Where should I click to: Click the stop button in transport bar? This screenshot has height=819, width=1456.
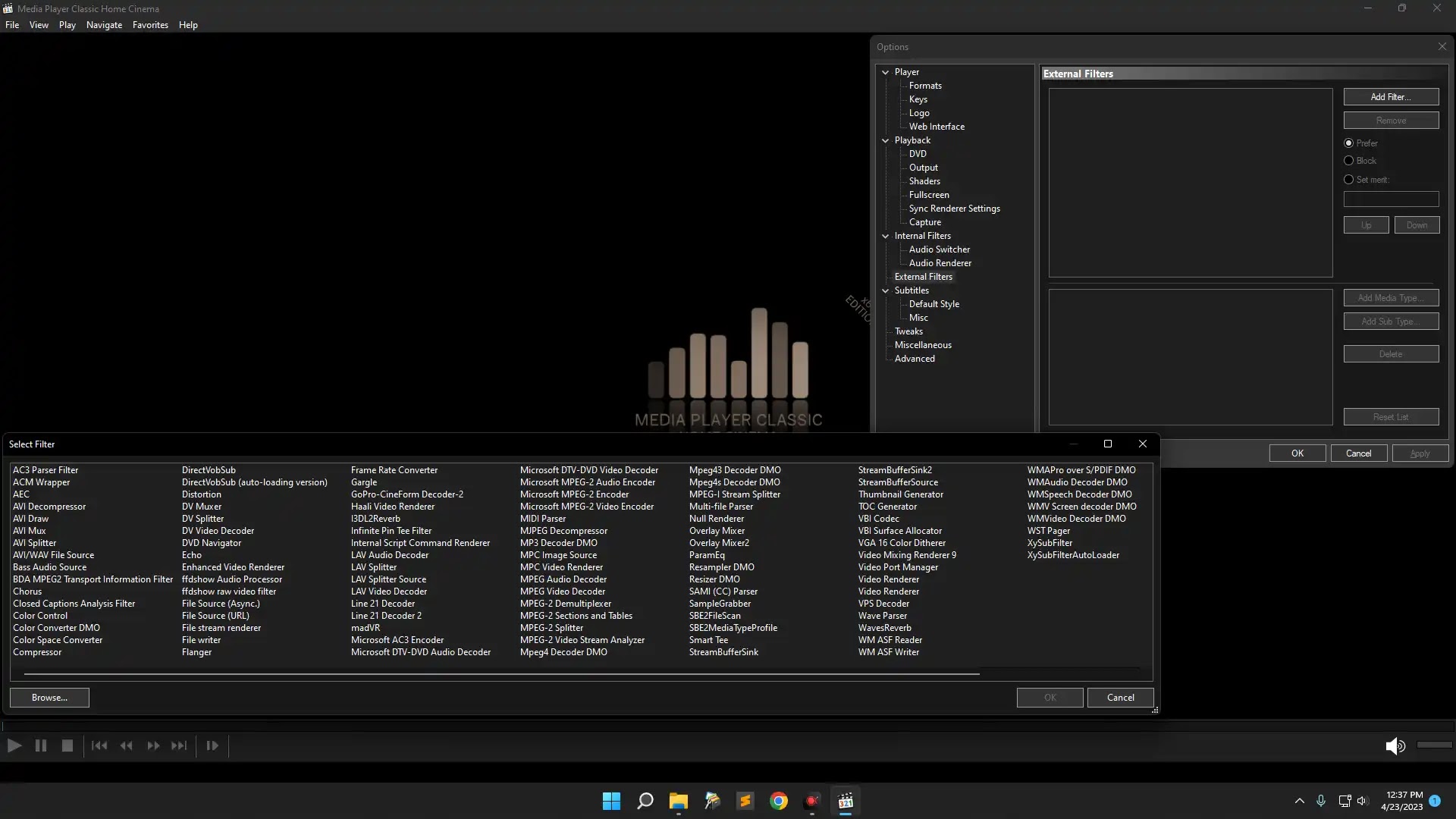tap(67, 745)
